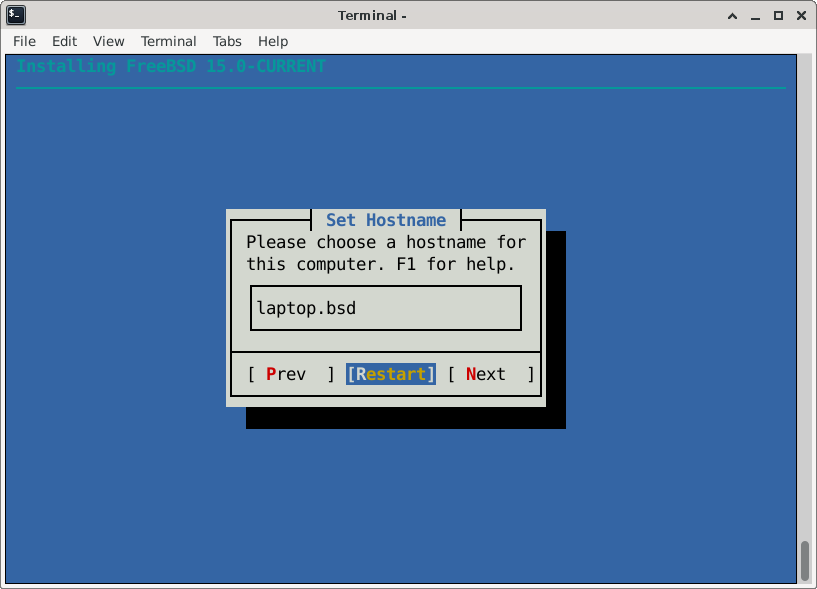Open the Terminal menu

168,41
